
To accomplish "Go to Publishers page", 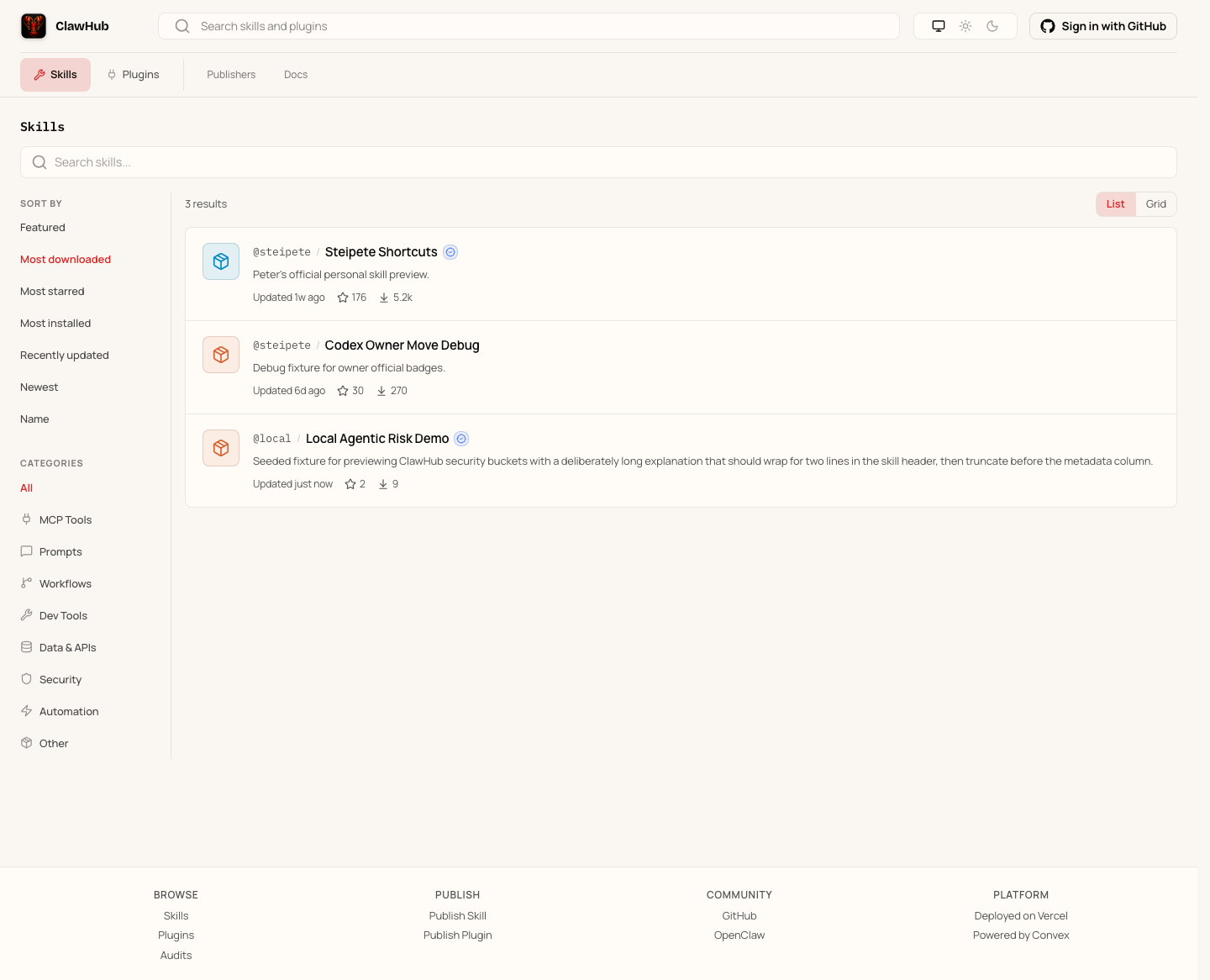I will pos(231,75).
